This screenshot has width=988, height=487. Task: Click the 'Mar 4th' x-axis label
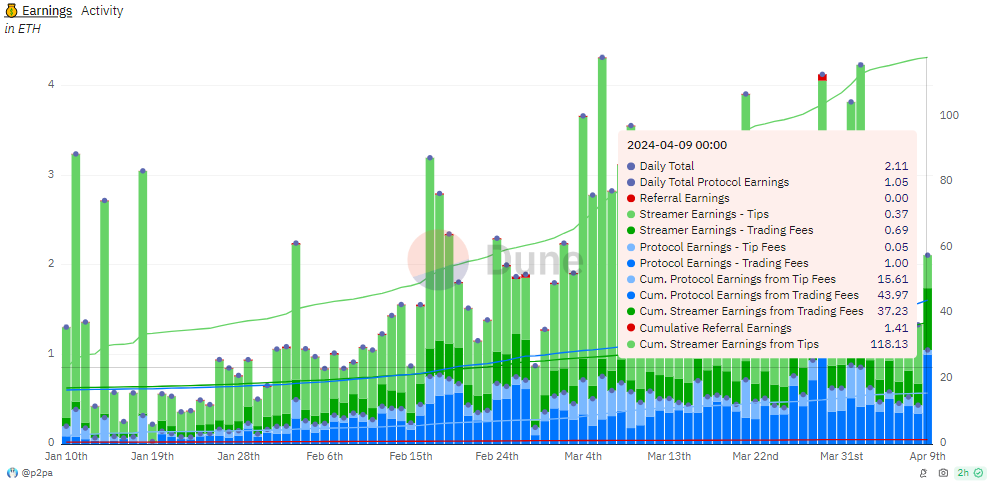[583, 456]
